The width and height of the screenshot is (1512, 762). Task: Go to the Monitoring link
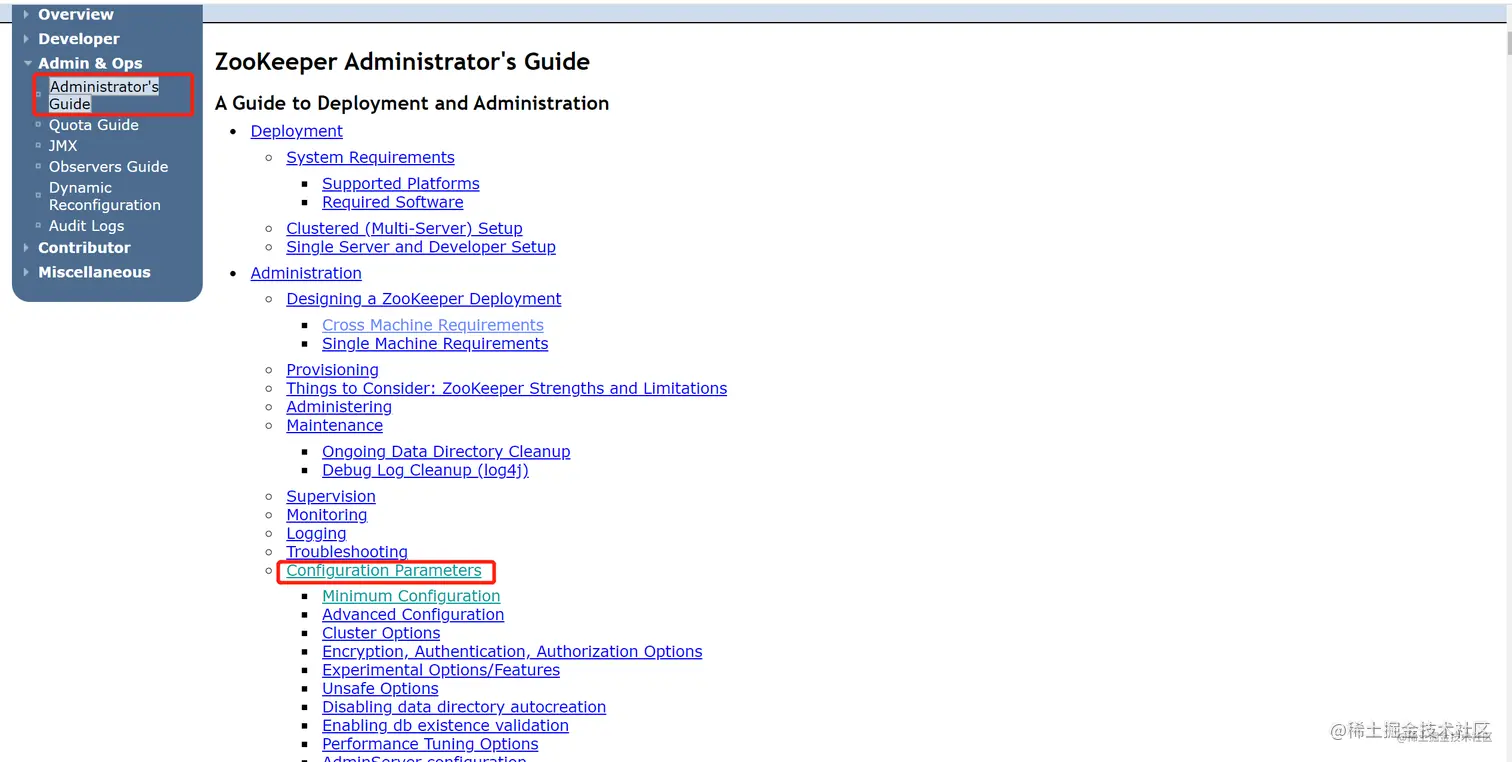pos(327,515)
